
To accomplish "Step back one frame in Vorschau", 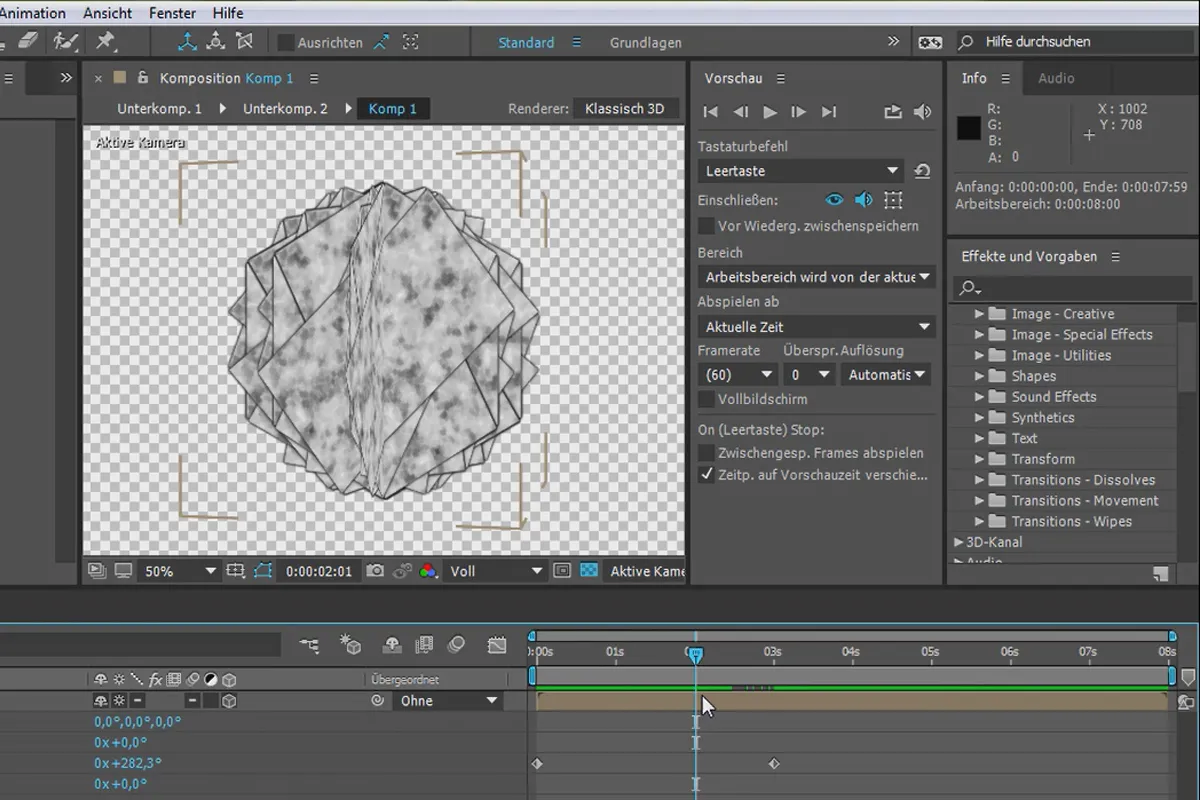I will (x=741, y=113).
